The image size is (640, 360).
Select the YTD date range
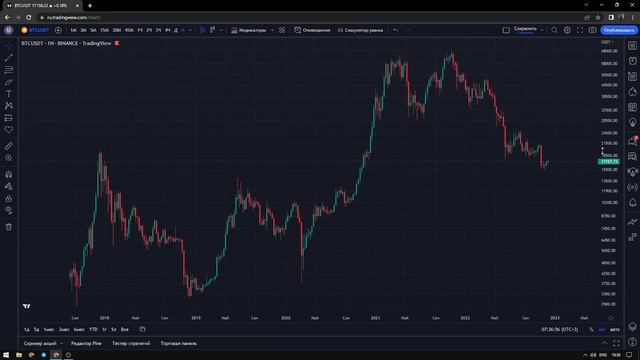pyautogui.click(x=93, y=329)
